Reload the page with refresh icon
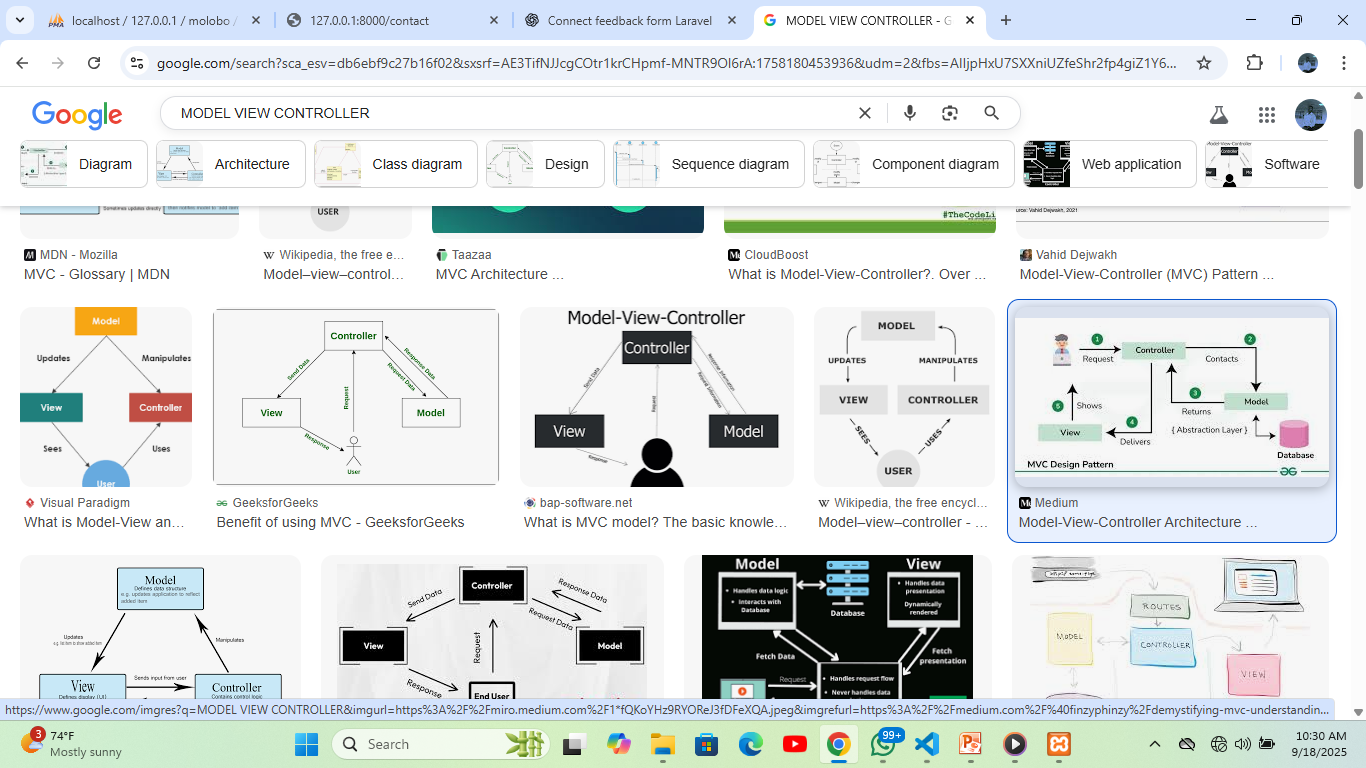The width and height of the screenshot is (1366, 768). click(94, 63)
